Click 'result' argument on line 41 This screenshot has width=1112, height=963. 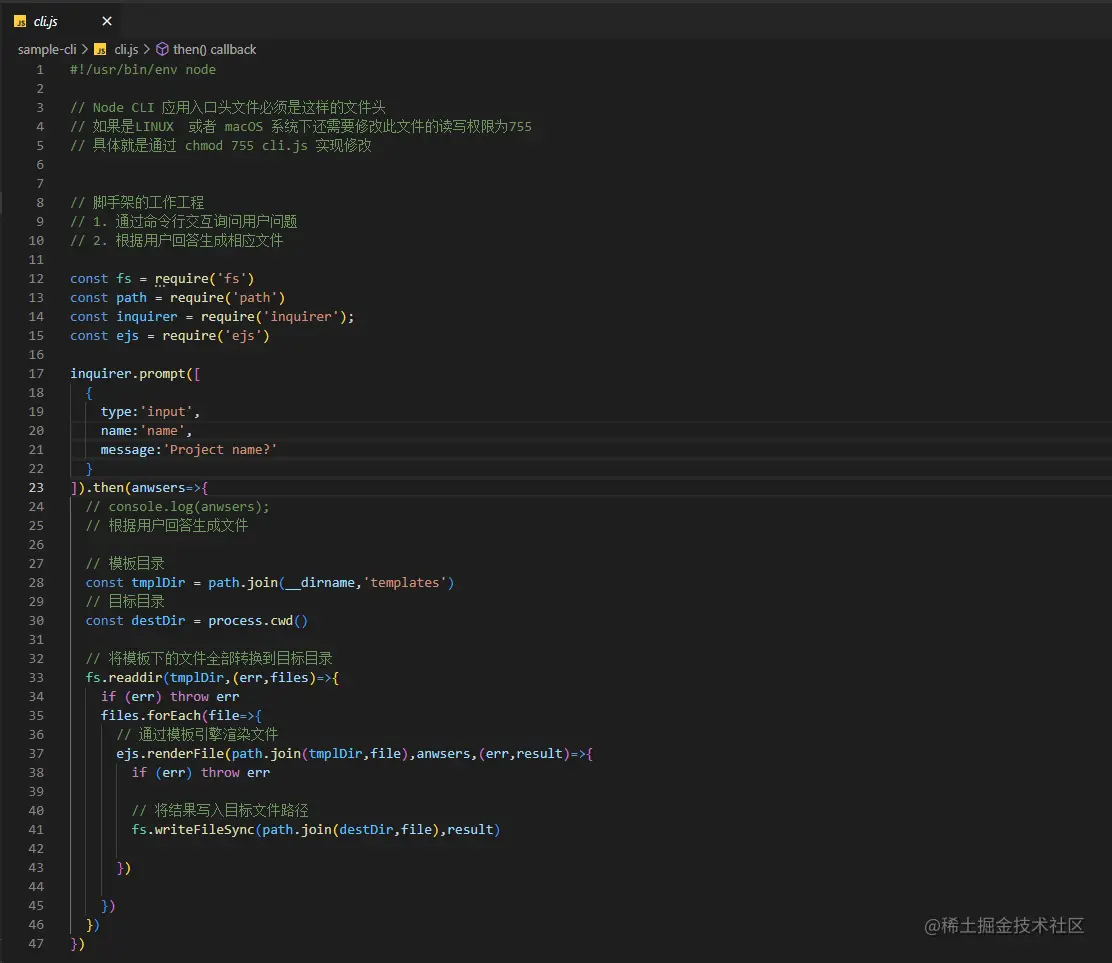coord(470,830)
